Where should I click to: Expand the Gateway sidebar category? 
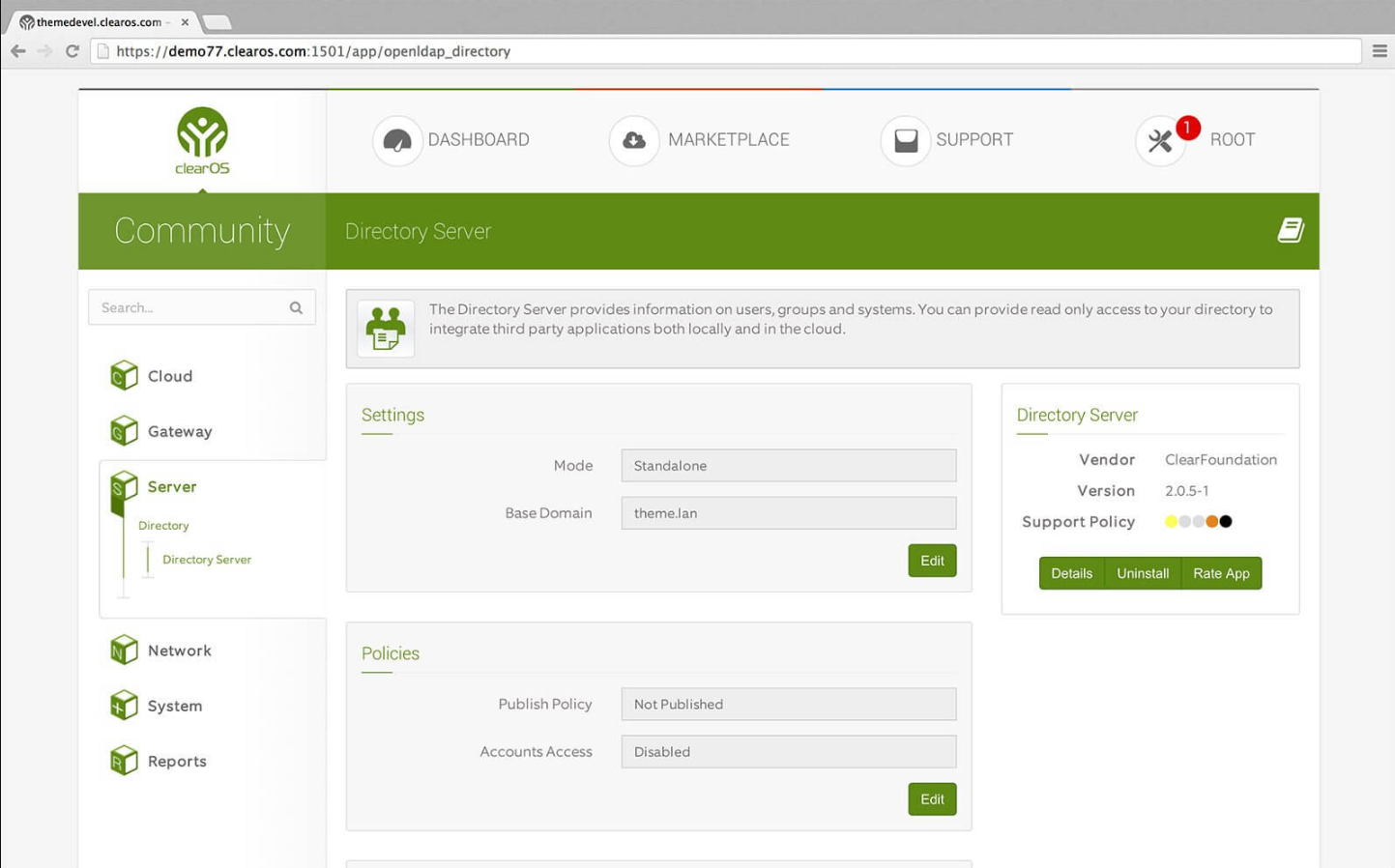[179, 431]
